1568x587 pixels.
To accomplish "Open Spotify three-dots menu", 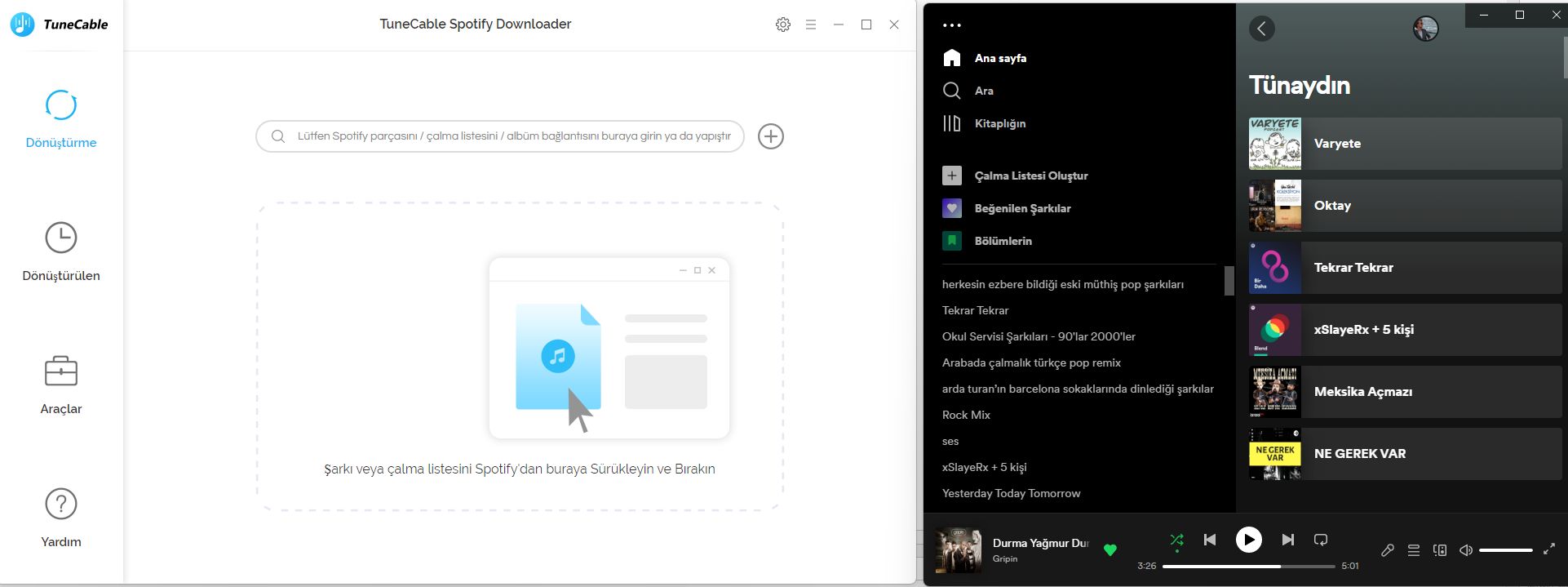I will pyautogui.click(x=952, y=25).
